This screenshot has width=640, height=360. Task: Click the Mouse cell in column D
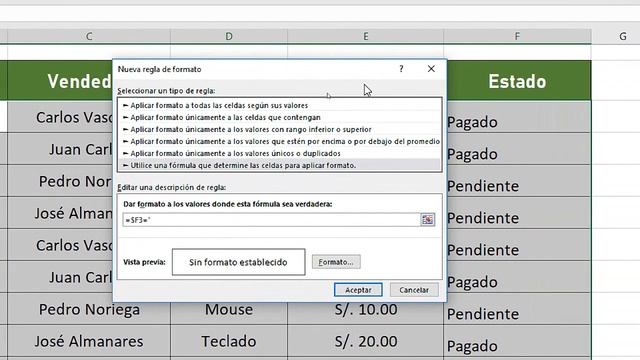click(x=229, y=309)
